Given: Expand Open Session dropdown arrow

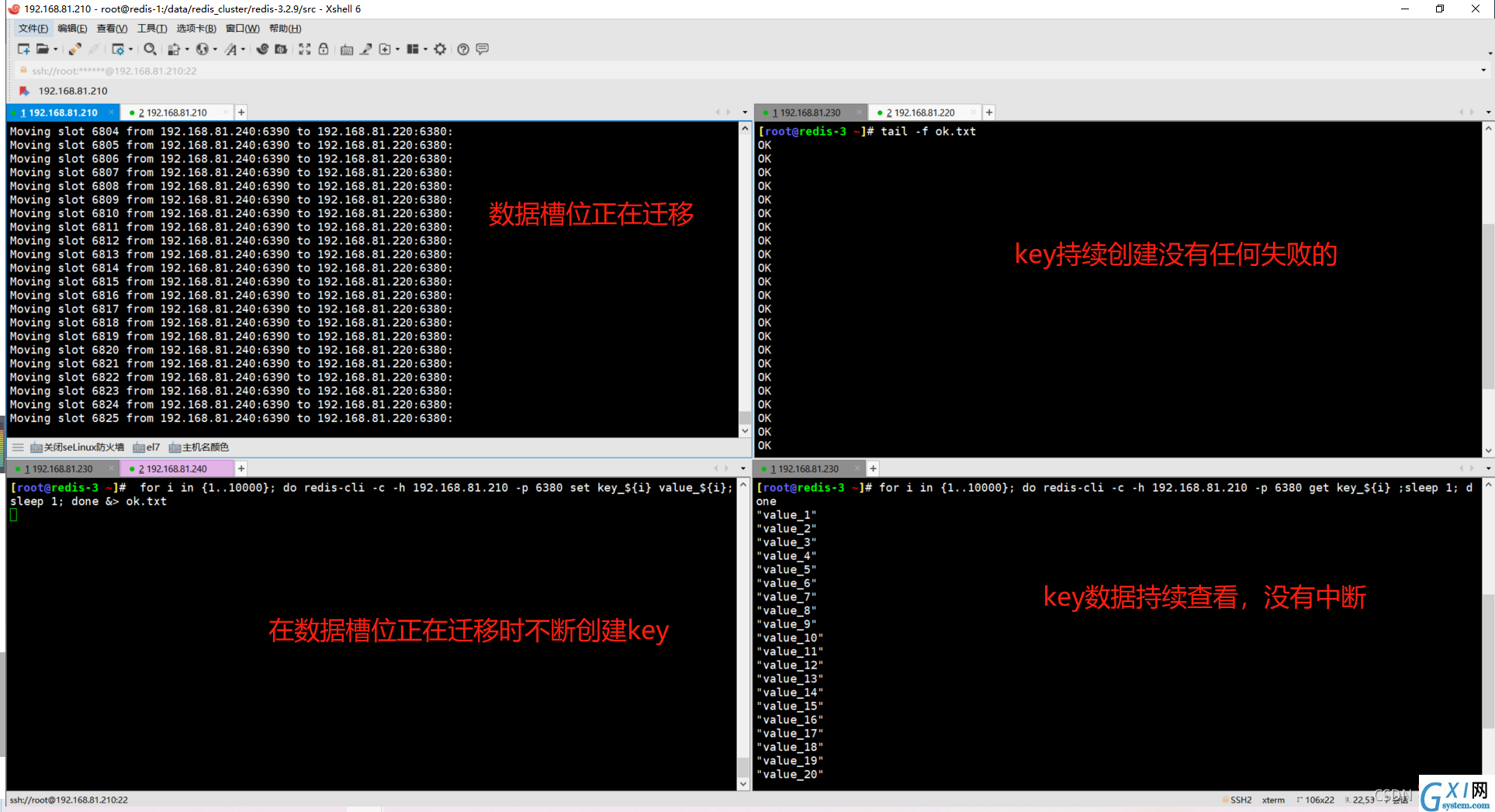Looking at the screenshot, I should click(56, 49).
